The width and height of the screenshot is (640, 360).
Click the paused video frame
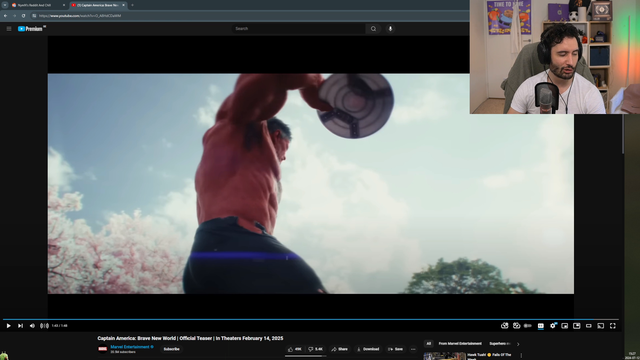[311, 183]
